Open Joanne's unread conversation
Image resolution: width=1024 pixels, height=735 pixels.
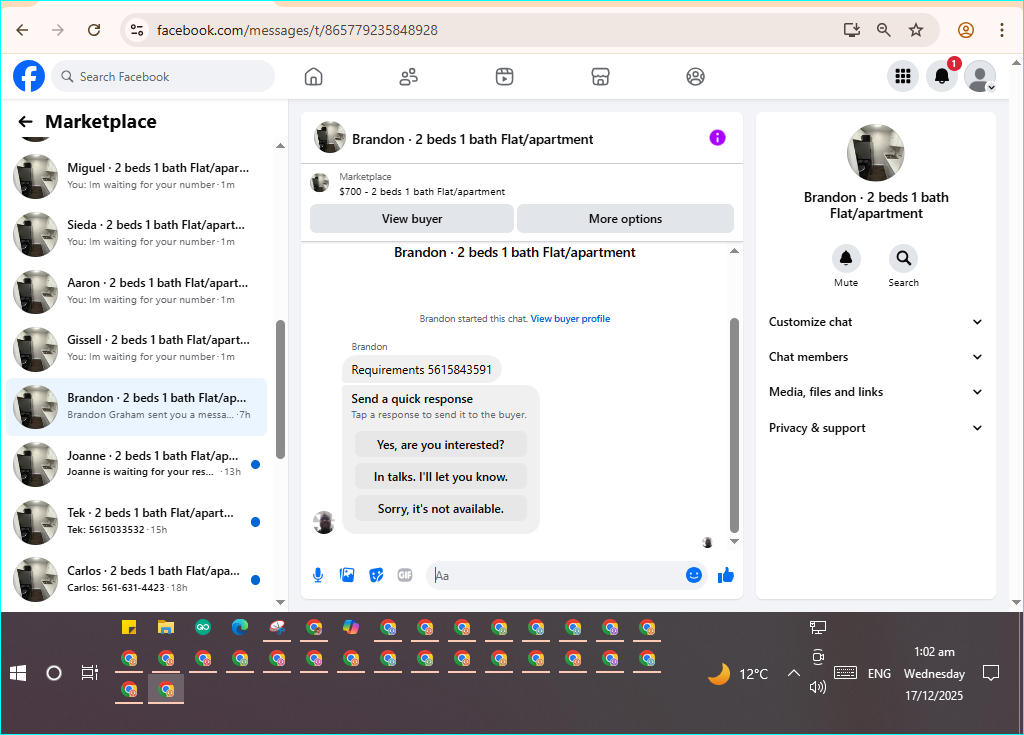click(x=137, y=464)
